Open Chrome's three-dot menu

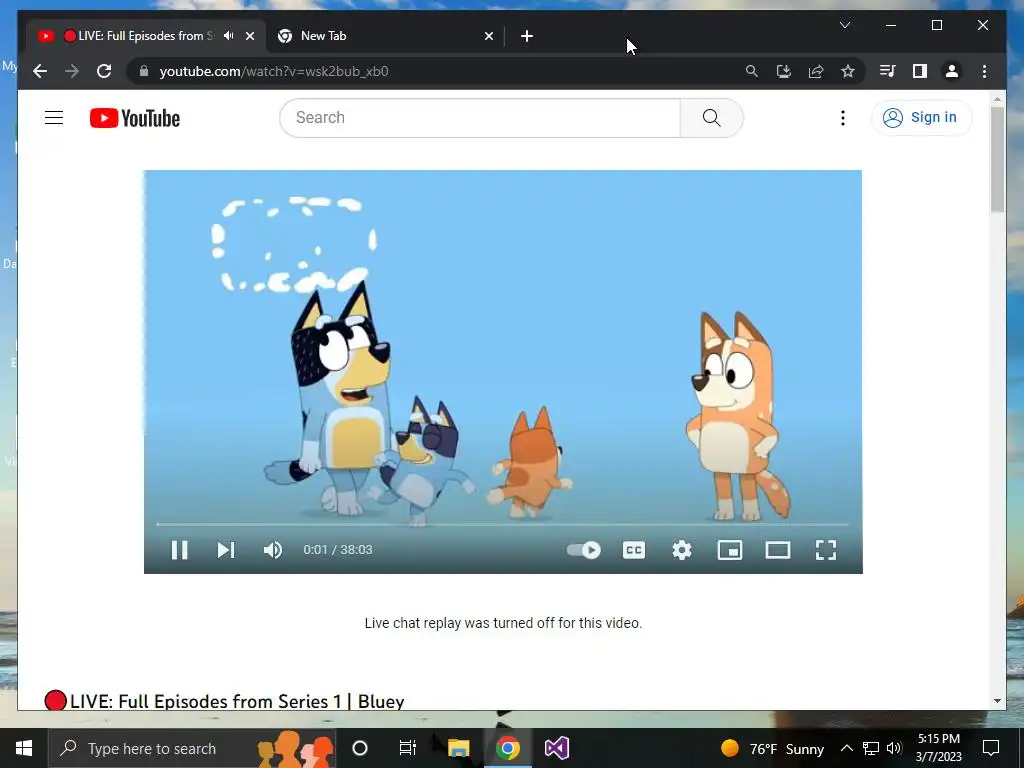coord(984,71)
